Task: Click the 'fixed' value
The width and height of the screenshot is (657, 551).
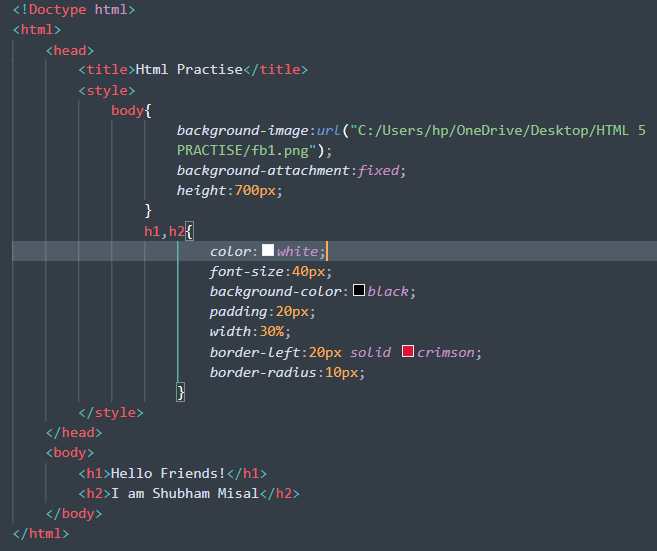Action: coord(378,171)
